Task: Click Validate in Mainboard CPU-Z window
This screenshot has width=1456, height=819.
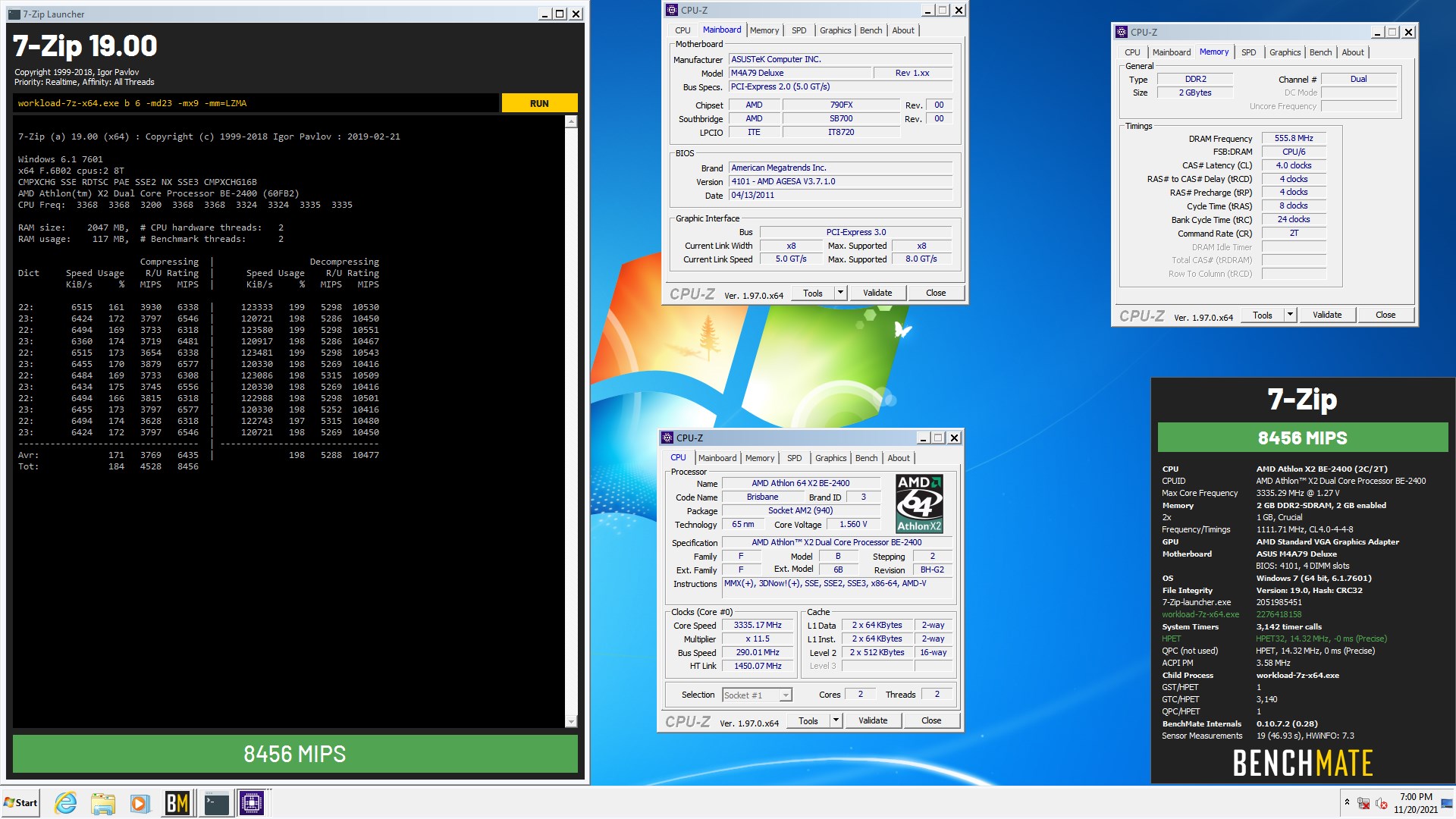Action: (877, 293)
